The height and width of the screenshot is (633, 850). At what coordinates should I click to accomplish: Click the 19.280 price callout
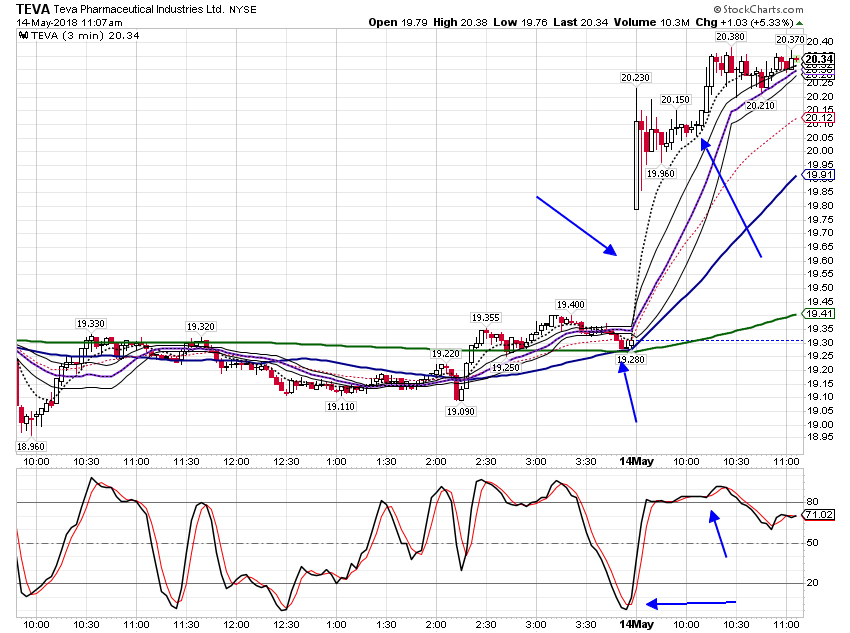631,359
